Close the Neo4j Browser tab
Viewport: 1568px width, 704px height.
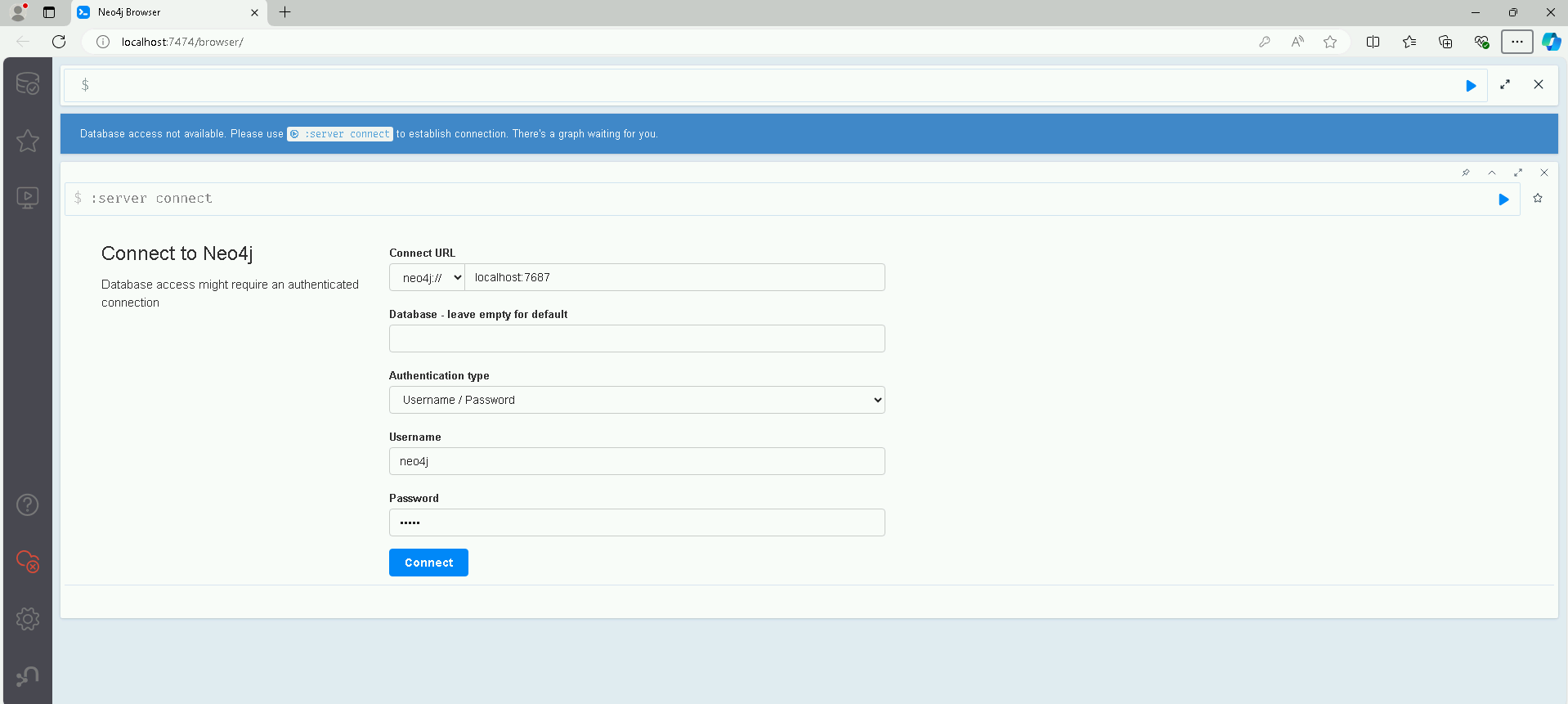(x=254, y=12)
